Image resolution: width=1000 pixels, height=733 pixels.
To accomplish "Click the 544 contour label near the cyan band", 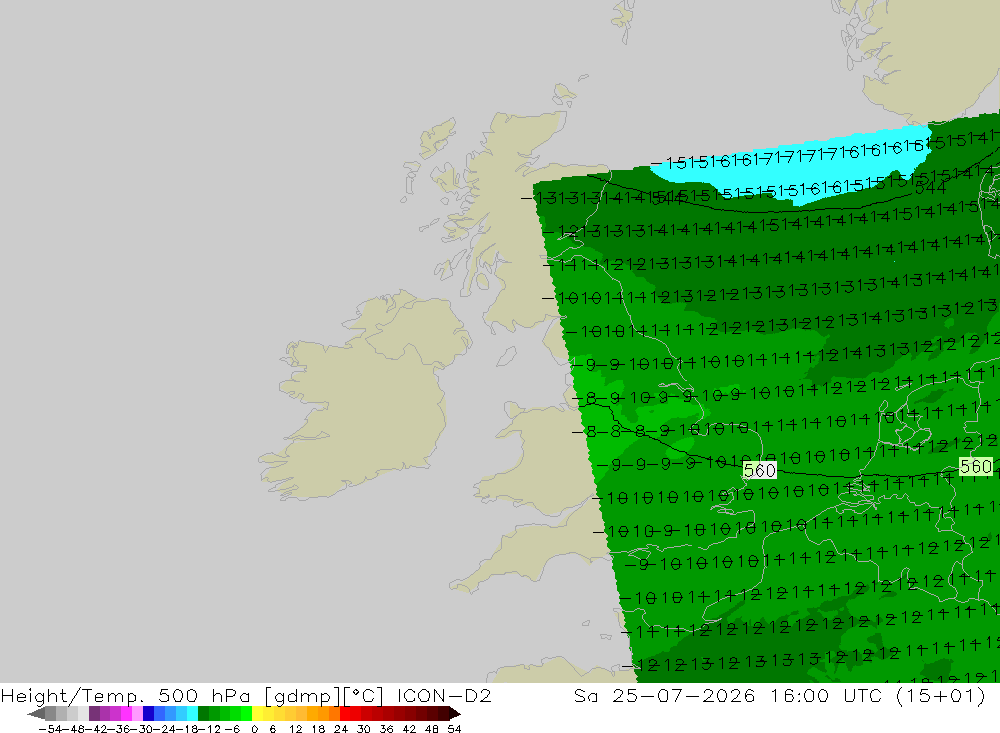I will (x=930, y=188).
